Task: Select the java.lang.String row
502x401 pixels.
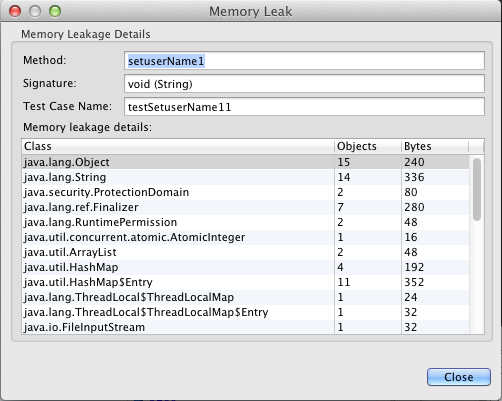Action: pos(245,177)
